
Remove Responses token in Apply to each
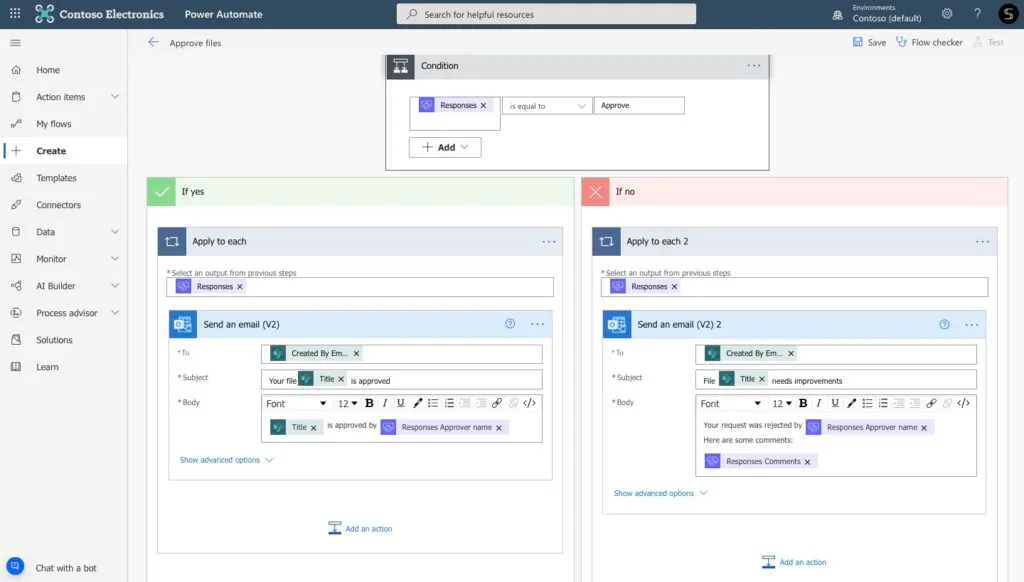coord(240,287)
